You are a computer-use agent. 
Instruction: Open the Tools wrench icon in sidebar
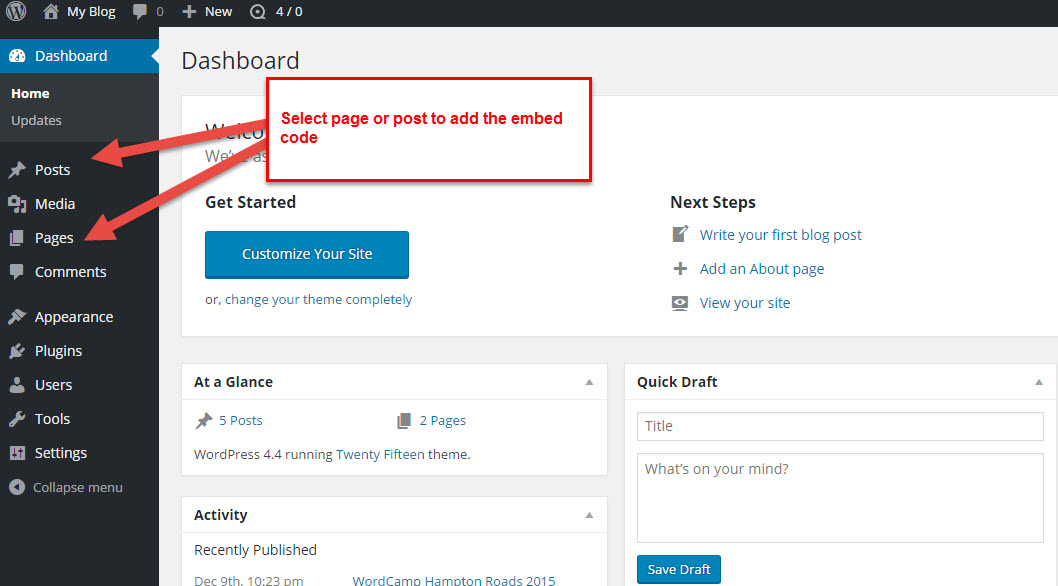[x=17, y=419]
